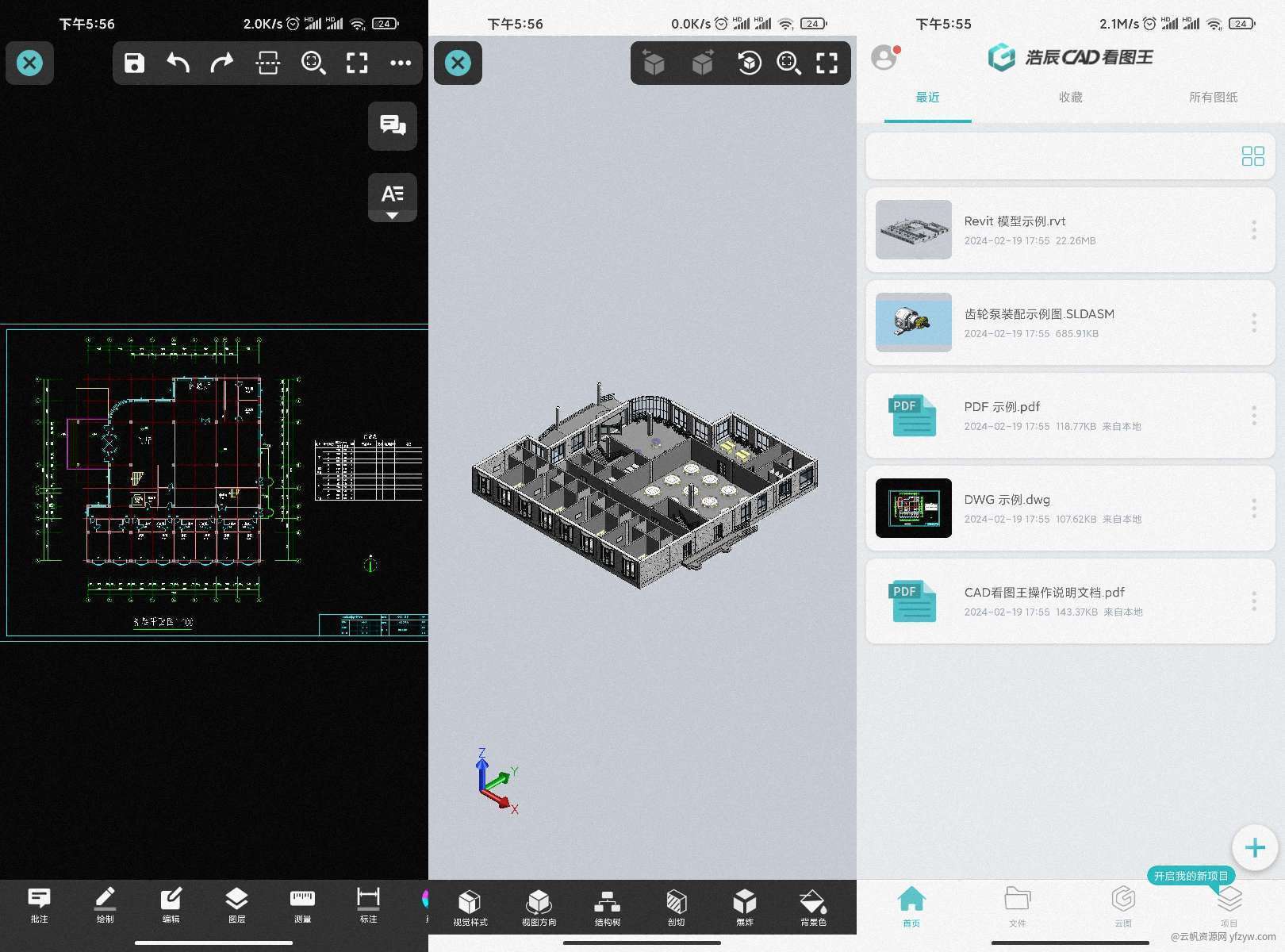
Task: Select the region capture tool in 2D viewer
Action: pos(267,63)
